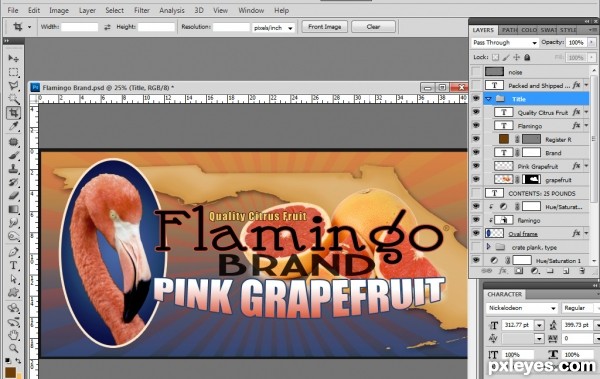Viewport: 600px width, 379px height.
Task: Lock all layer attributes
Action: coord(527,57)
